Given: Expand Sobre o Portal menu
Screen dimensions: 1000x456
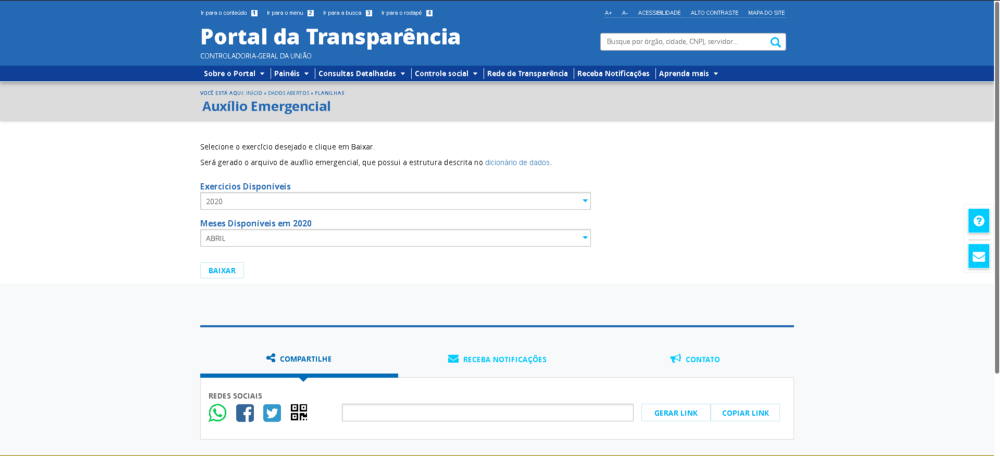Looking at the screenshot, I should 234,73.
